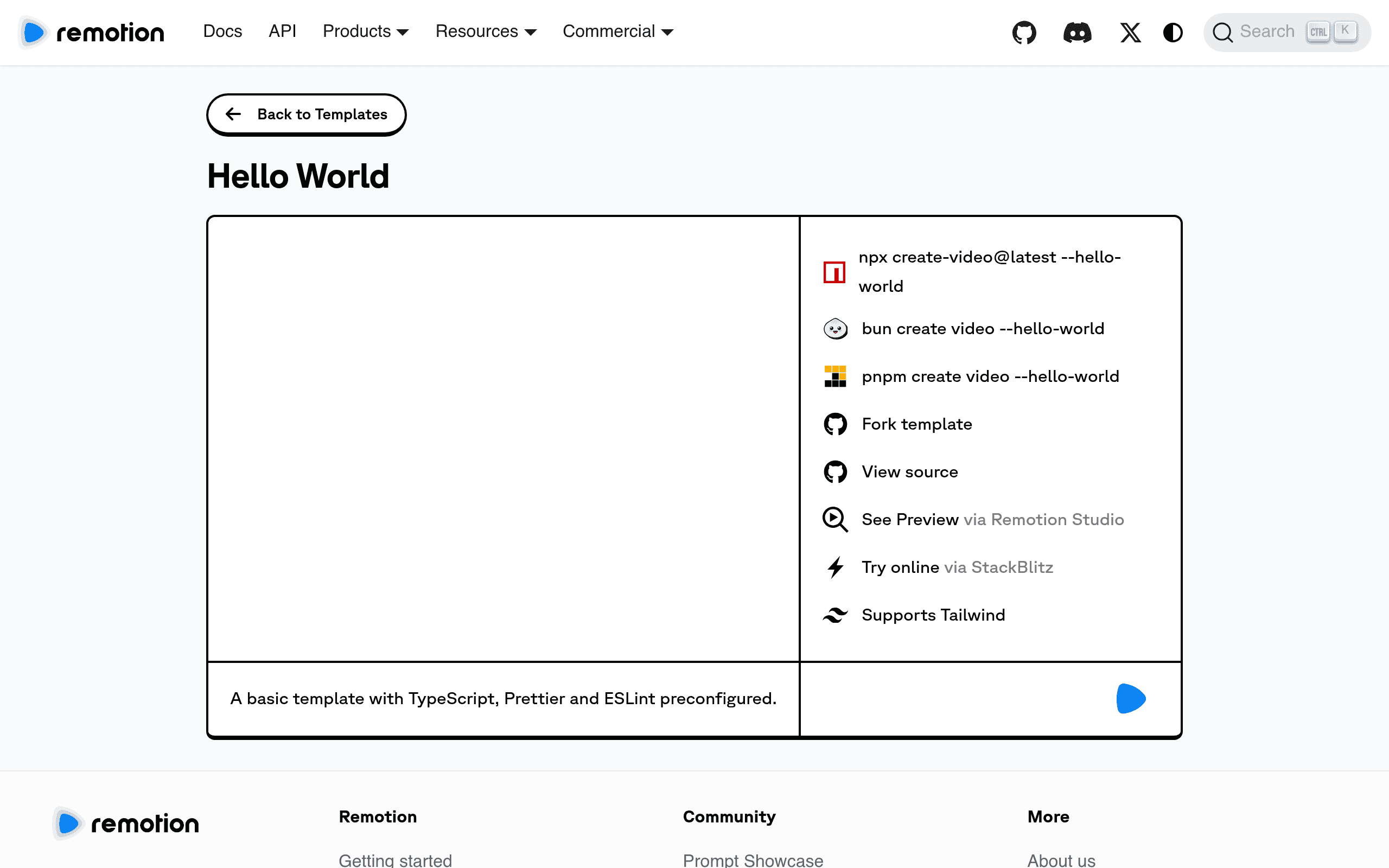Click the preview magnifier icon beside See Preview
The image size is (1389, 868).
(x=835, y=520)
